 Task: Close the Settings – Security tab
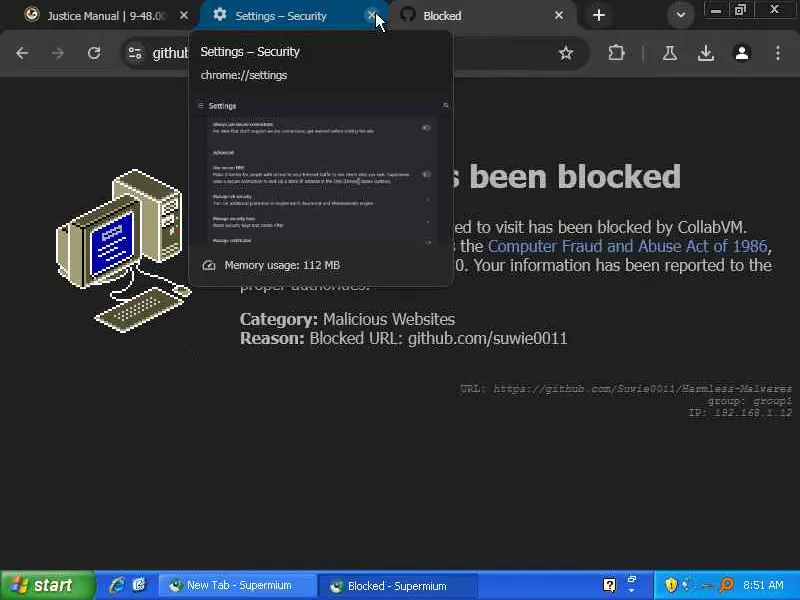click(372, 16)
